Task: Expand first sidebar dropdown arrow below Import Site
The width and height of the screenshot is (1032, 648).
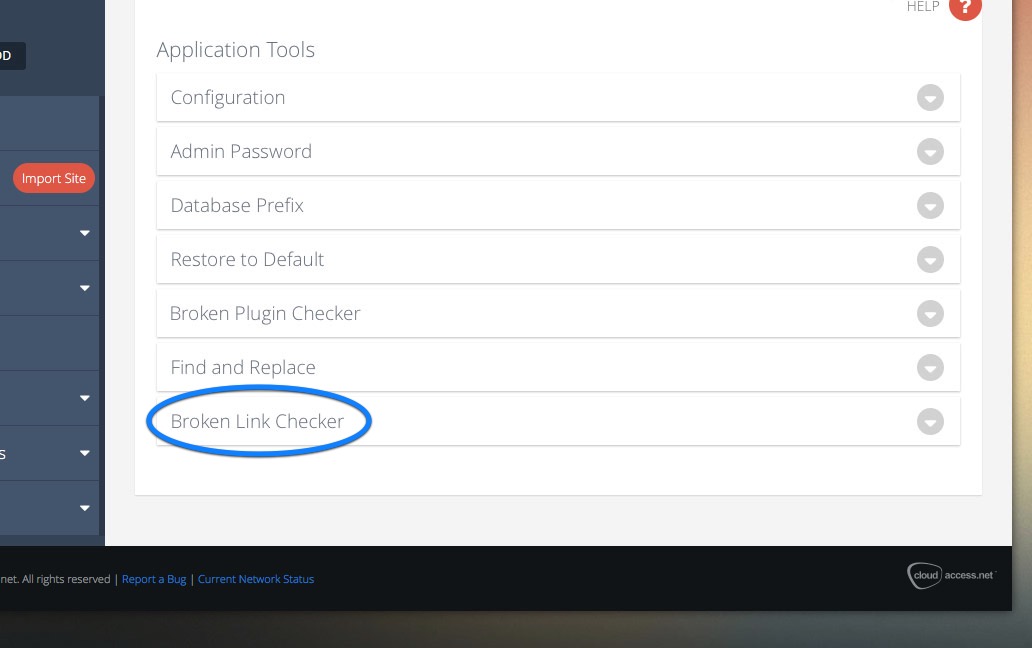Action: (x=85, y=233)
